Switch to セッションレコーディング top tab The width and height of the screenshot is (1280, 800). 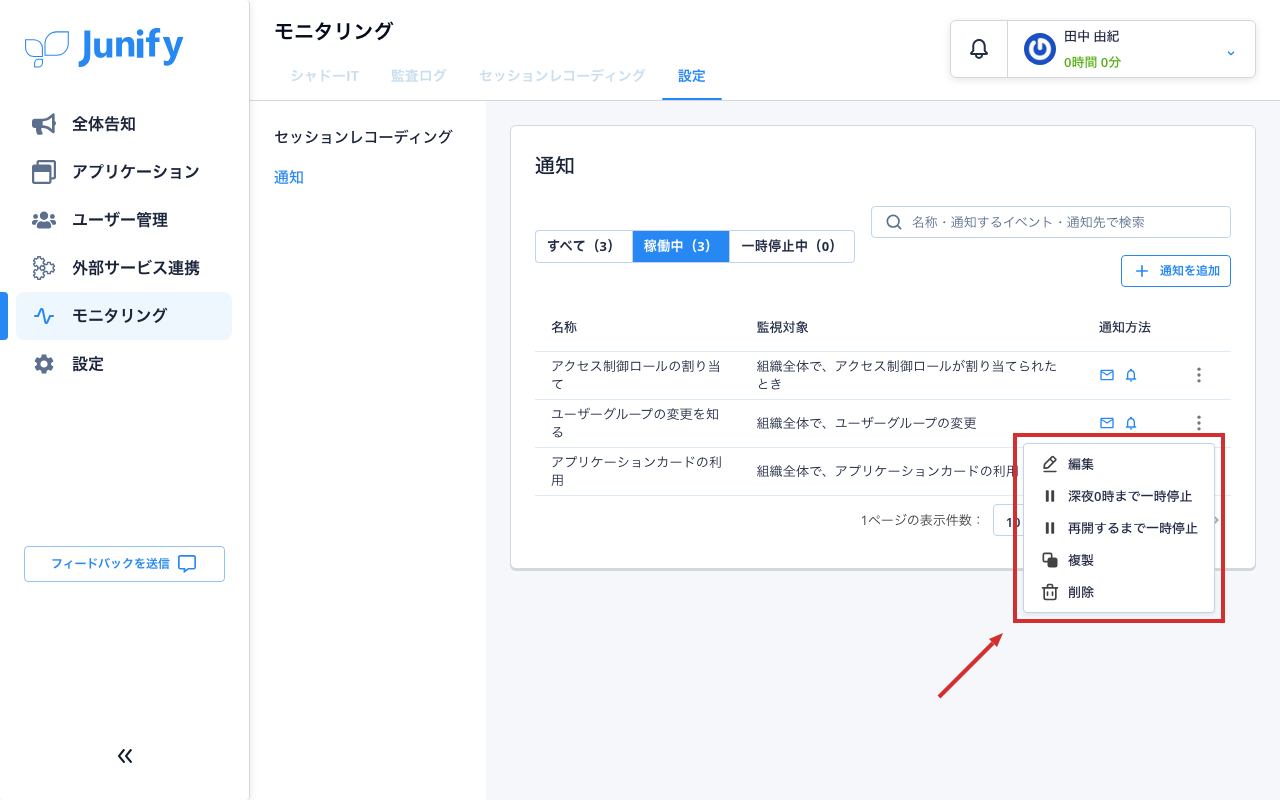[562, 76]
